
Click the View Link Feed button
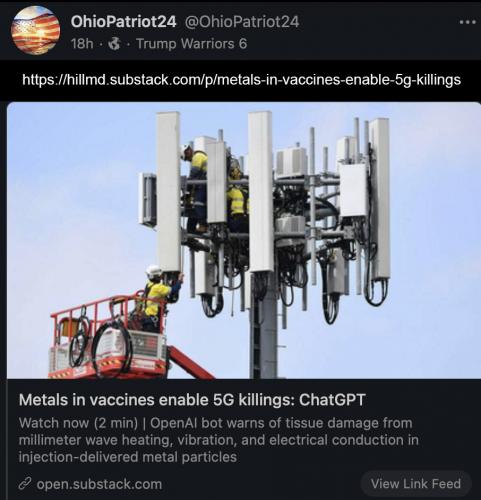(x=416, y=484)
